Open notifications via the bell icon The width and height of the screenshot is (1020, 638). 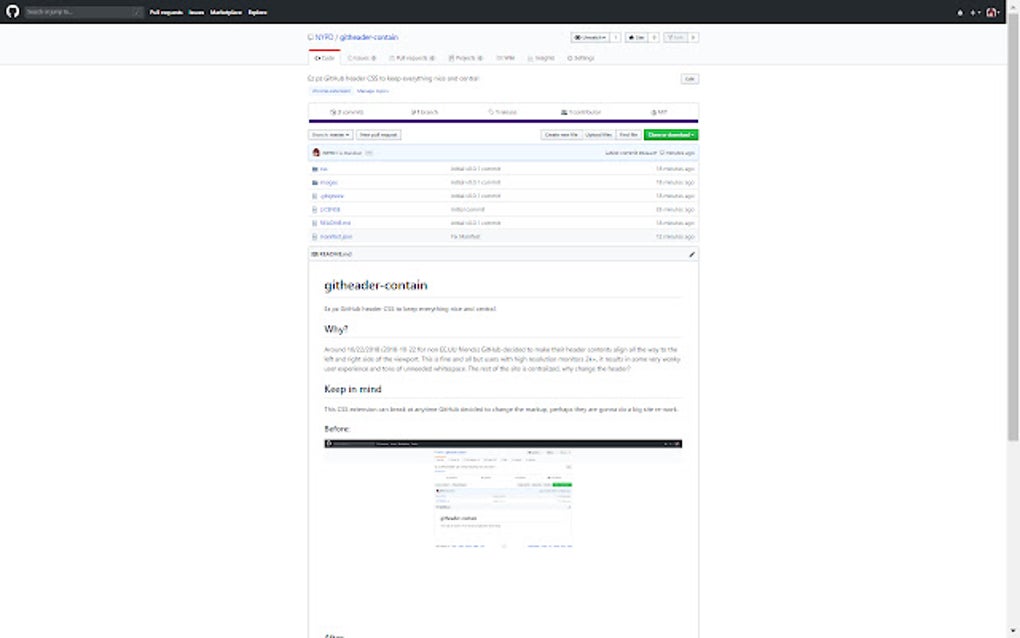pyautogui.click(x=962, y=12)
